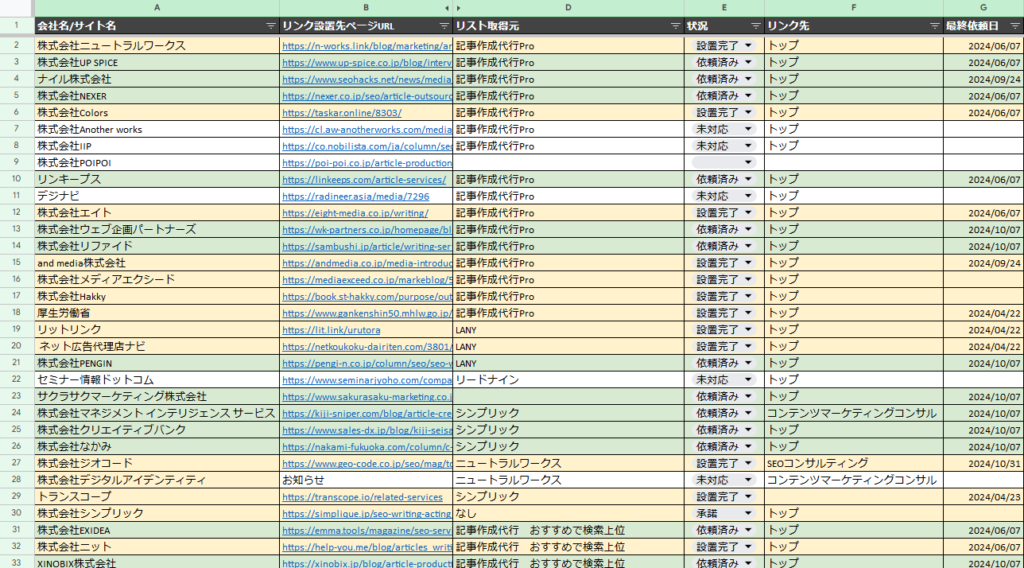Select column G header
The height and width of the screenshot is (568, 1024).
click(984, 8)
